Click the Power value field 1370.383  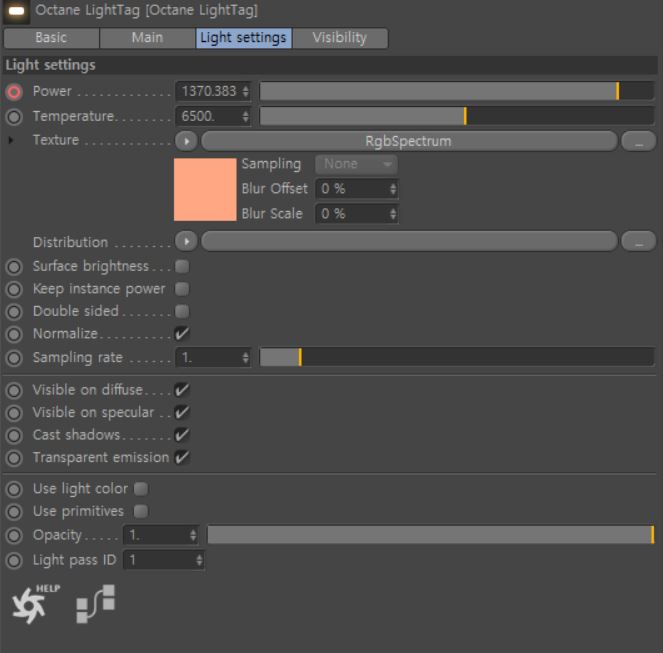coord(213,91)
